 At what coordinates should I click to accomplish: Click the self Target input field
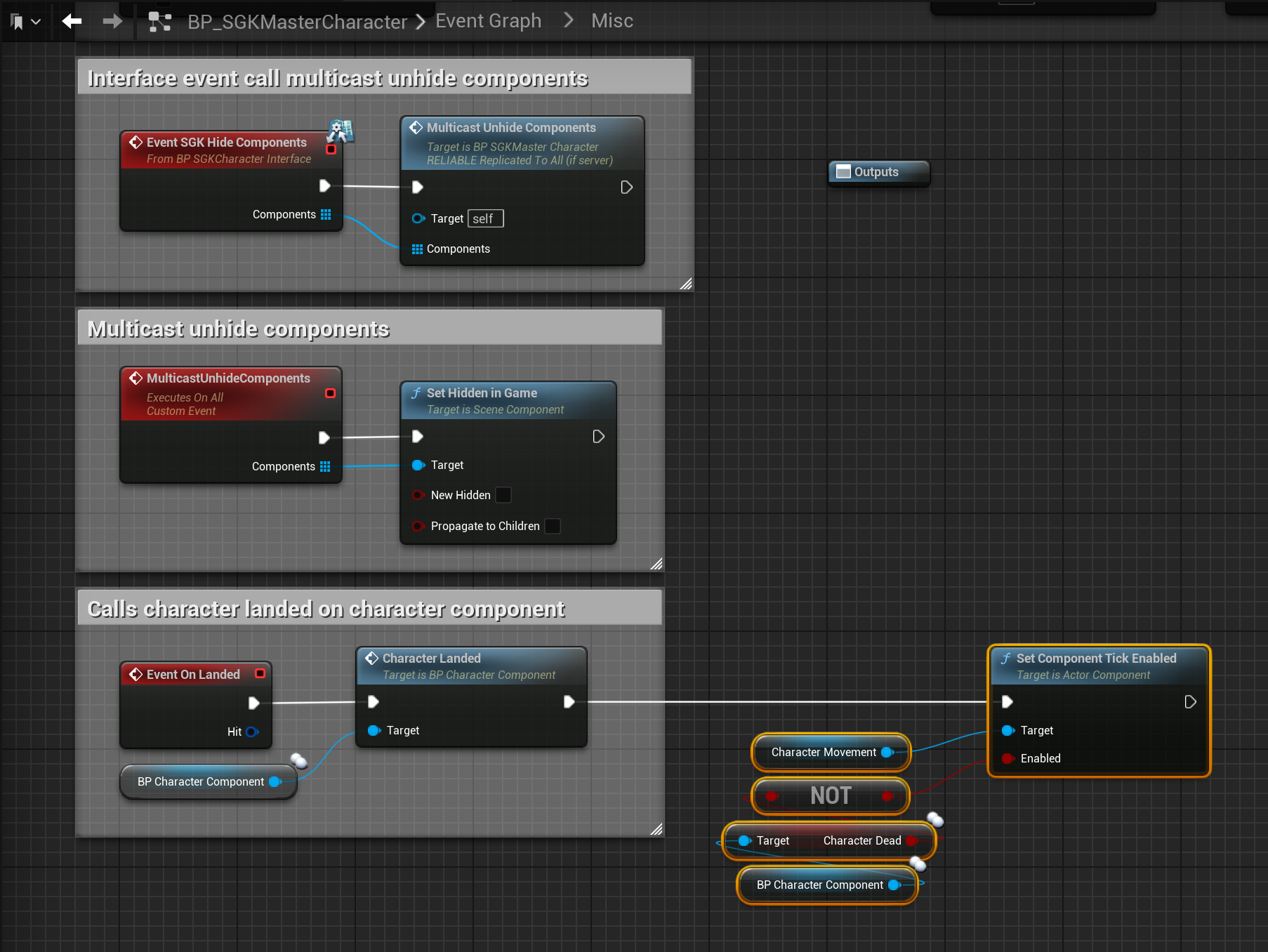485,218
